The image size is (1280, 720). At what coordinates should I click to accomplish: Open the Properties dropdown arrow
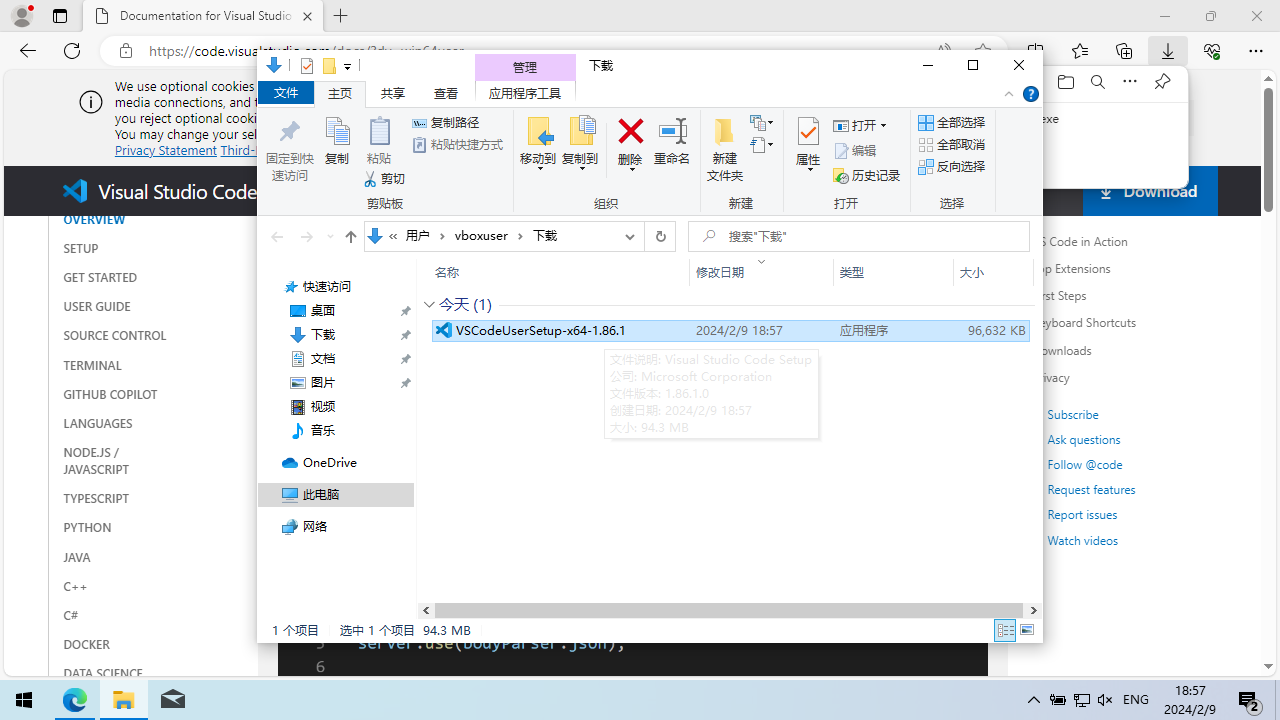(808, 170)
